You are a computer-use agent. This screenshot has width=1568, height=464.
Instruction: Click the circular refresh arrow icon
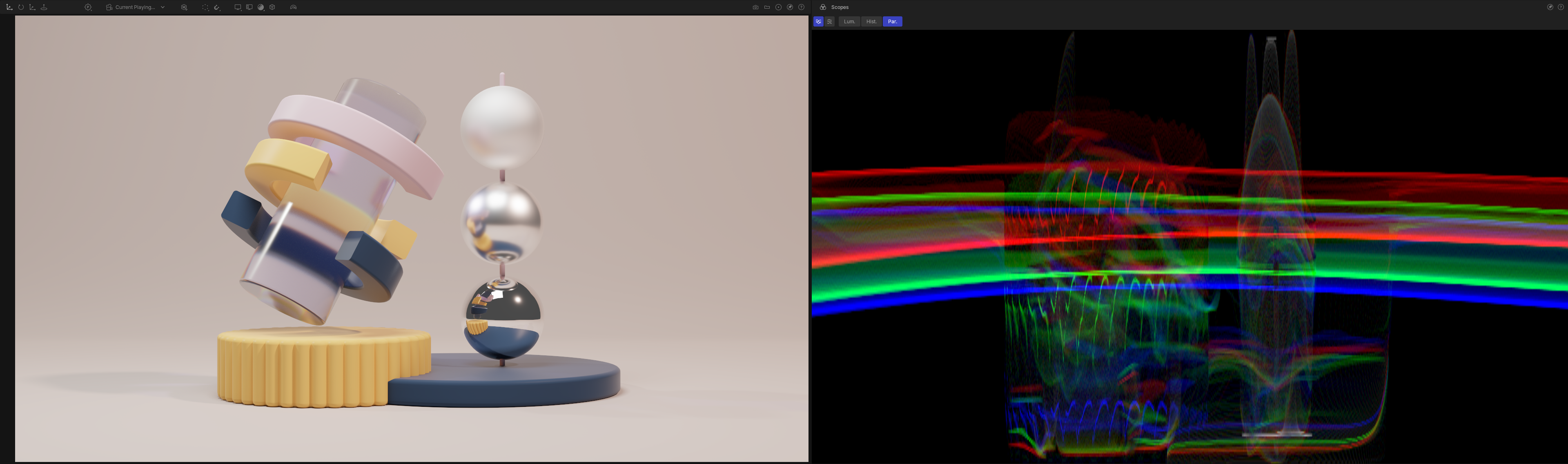(21, 7)
